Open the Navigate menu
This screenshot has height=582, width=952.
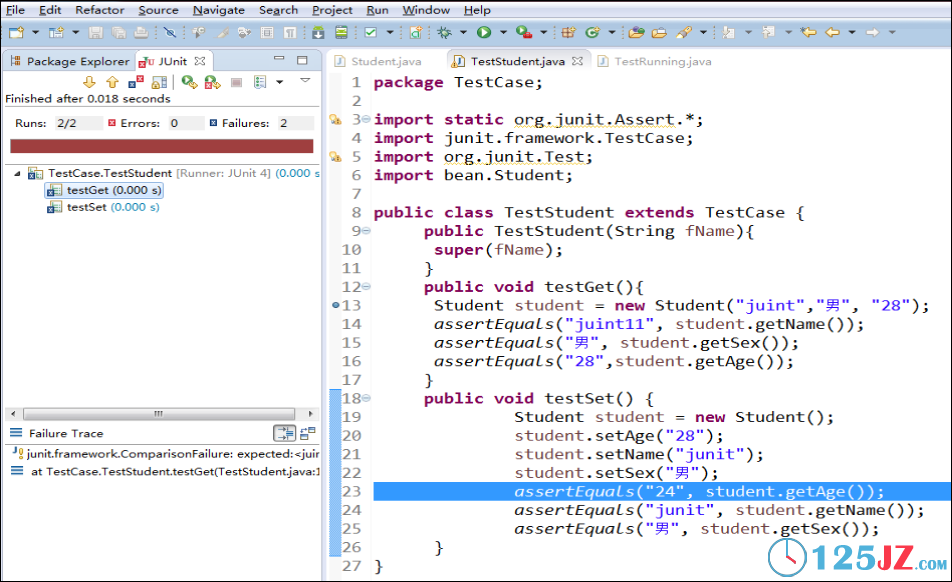[219, 10]
